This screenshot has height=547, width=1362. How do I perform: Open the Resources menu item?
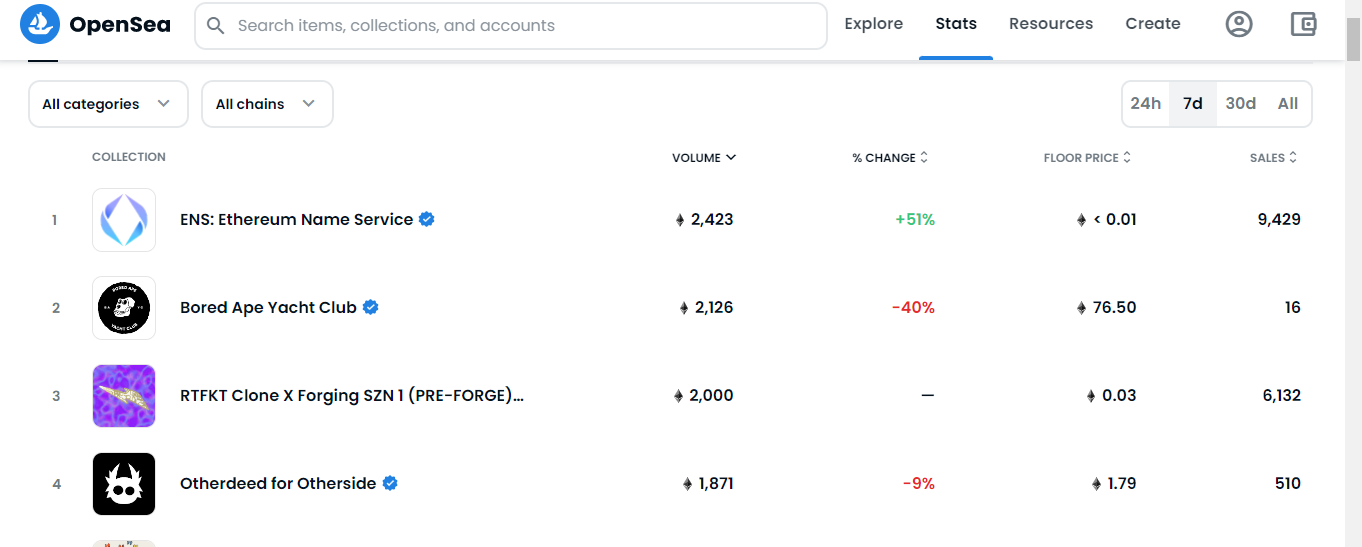click(1051, 24)
